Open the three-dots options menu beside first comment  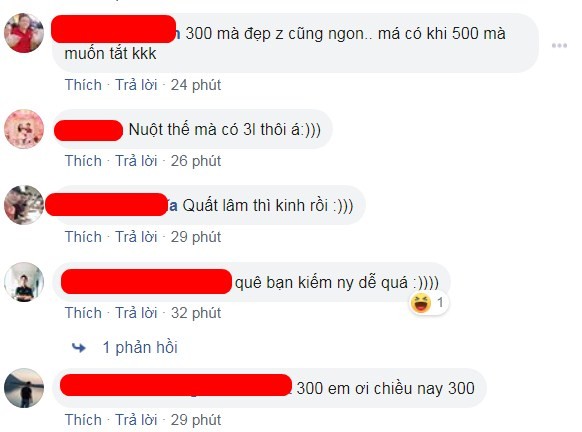pyautogui.click(x=559, y=46)
